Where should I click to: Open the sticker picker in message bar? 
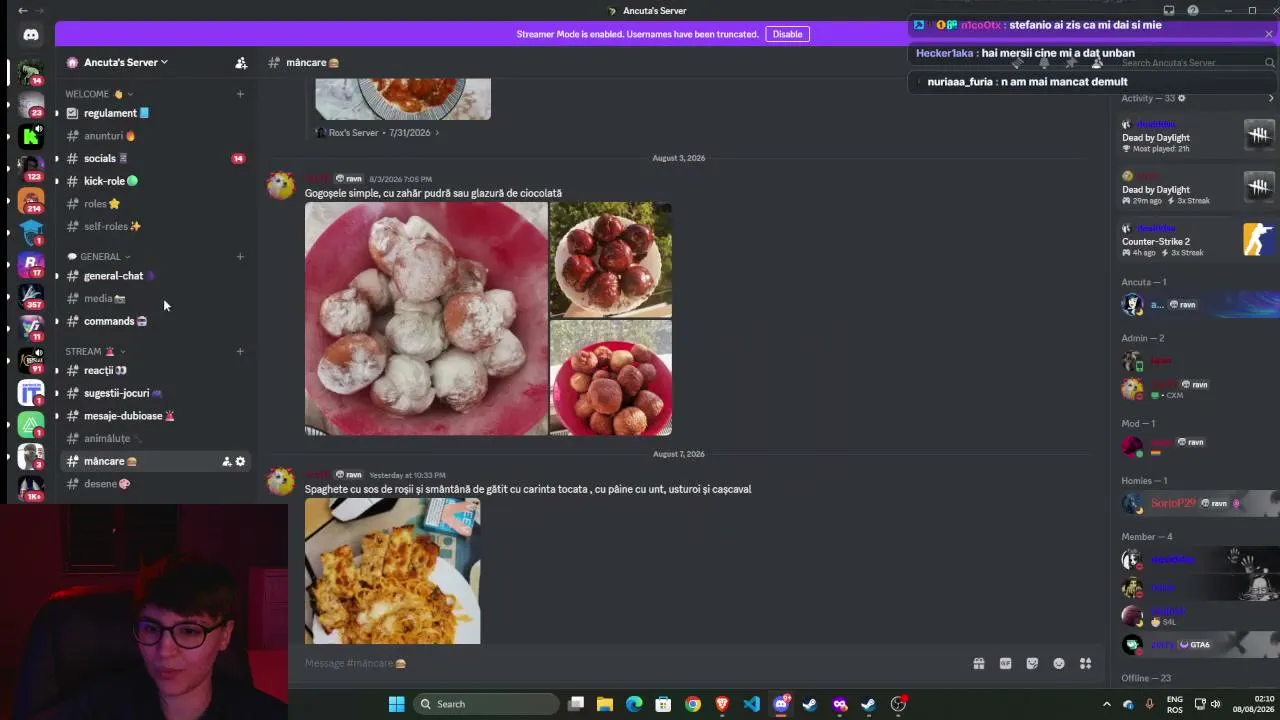[x=1032, y=663]
